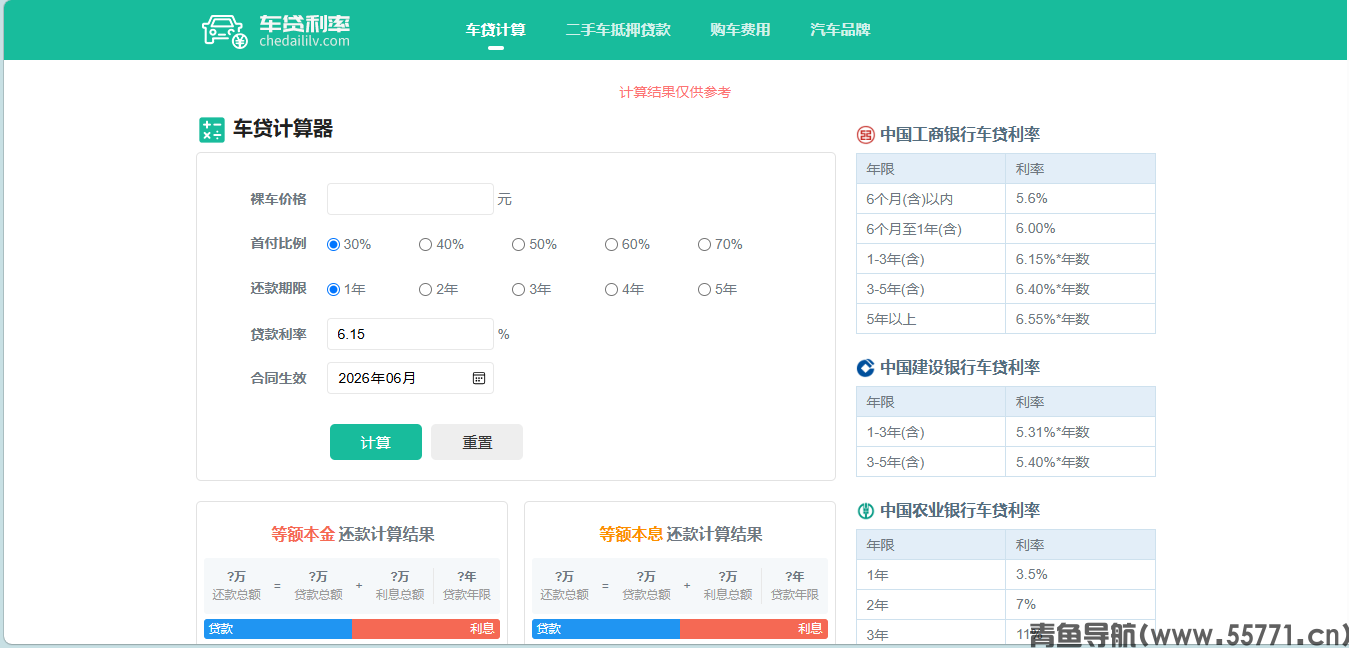Click the 5.31%*年数 rate cell
Image resolution: width=1349 pixels, height=648 pixels.
click(1080, 432)
